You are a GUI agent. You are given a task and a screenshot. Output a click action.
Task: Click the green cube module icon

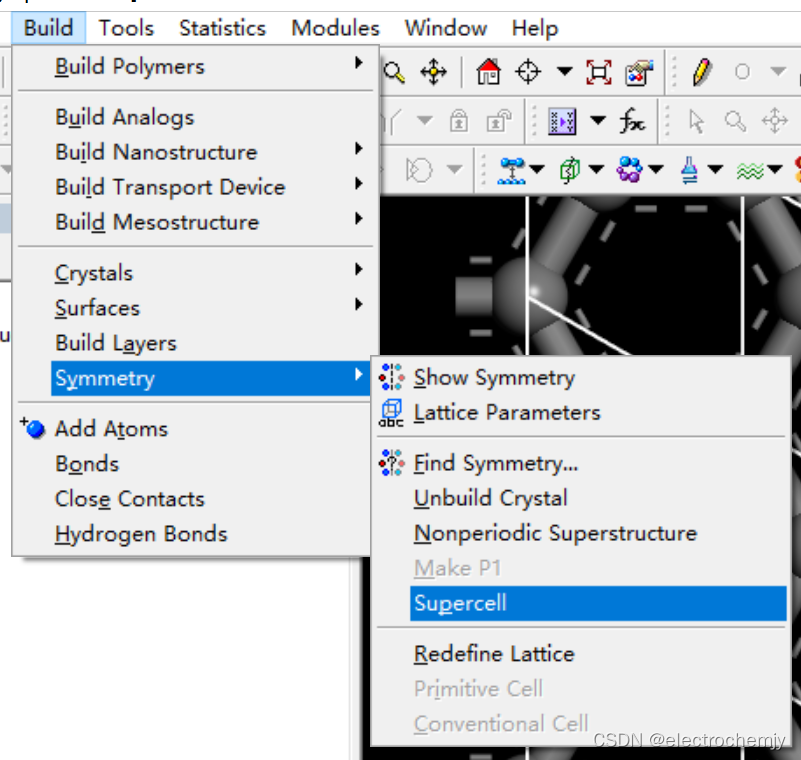(x=570, y=171)
